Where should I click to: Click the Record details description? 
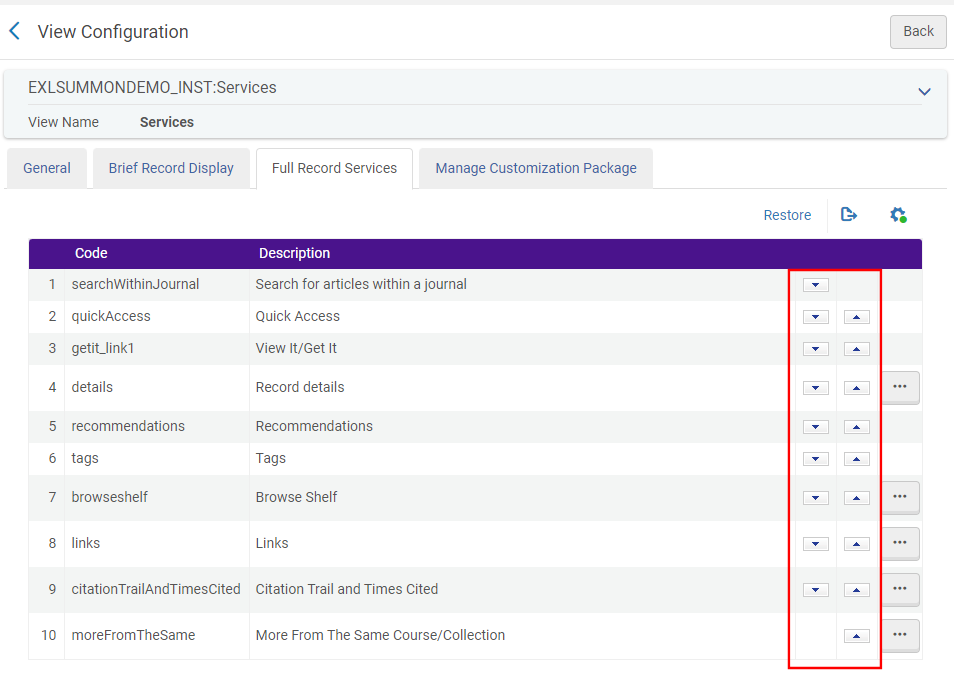coord(300,387)
